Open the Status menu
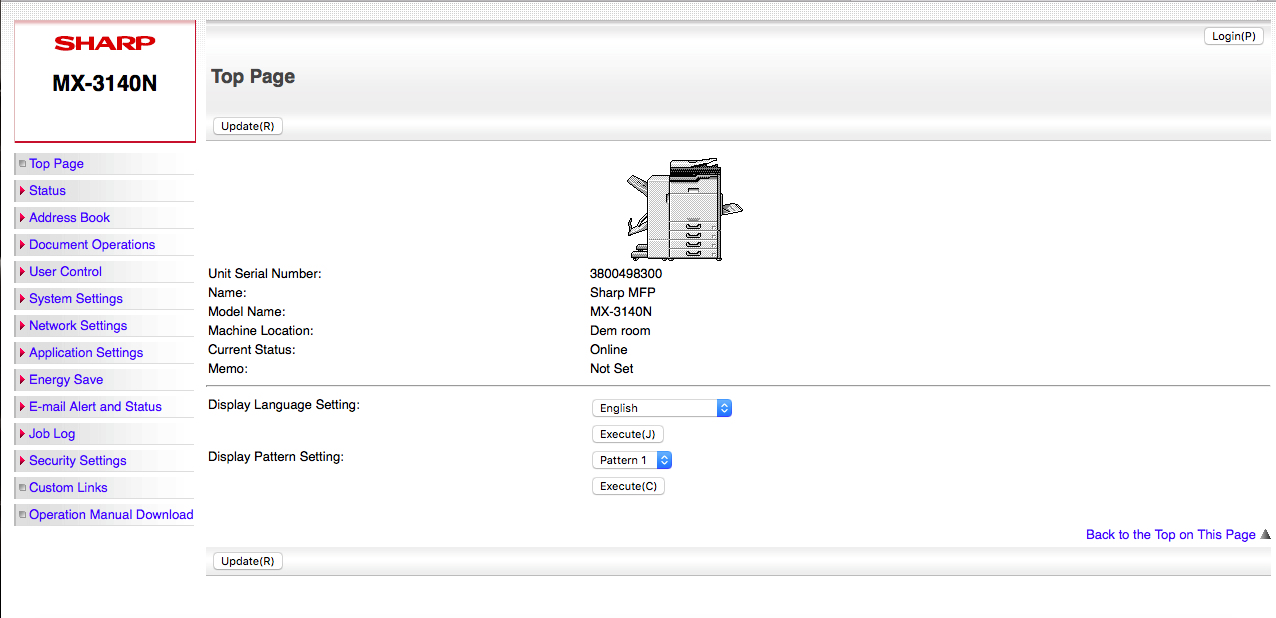 tap(47, 190)
